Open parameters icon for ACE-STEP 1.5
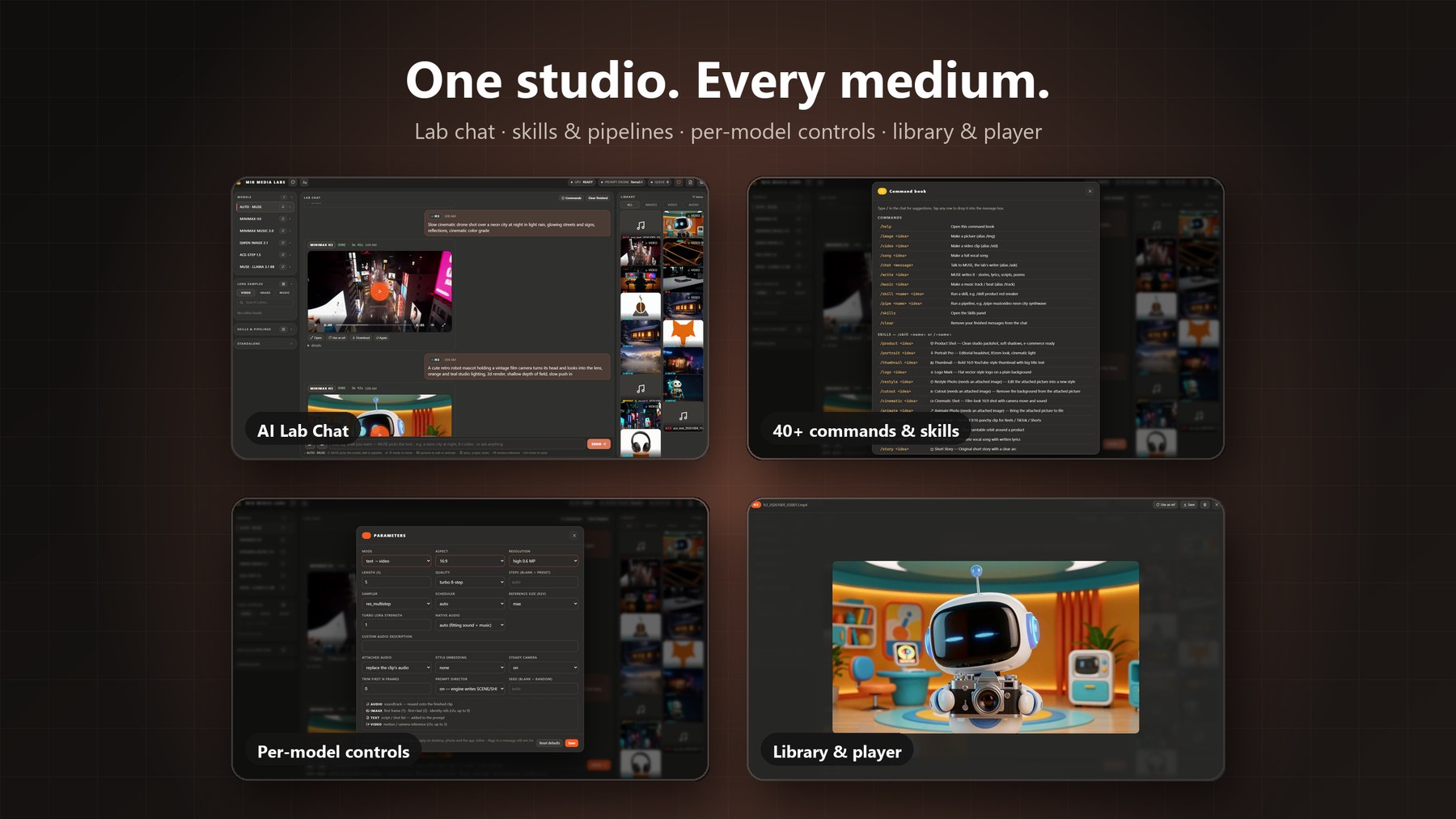 click(x=283, y=255)
